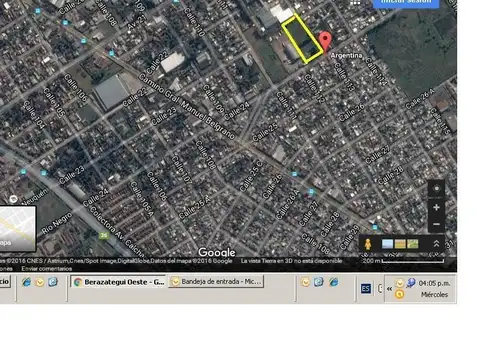Zoom in with the plus button
The height and width of the screenshot is (360, 480).
pyautogui.click(x=436, y=208)
